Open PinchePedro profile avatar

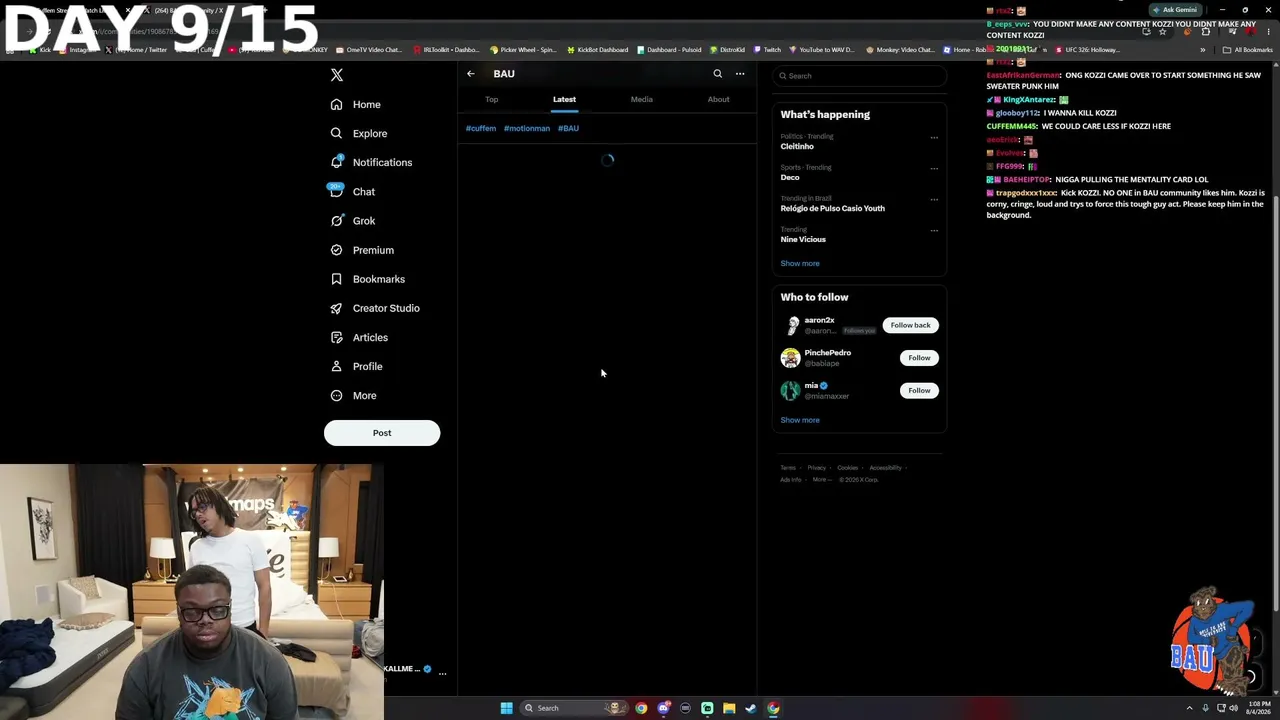tap(791, 358)
